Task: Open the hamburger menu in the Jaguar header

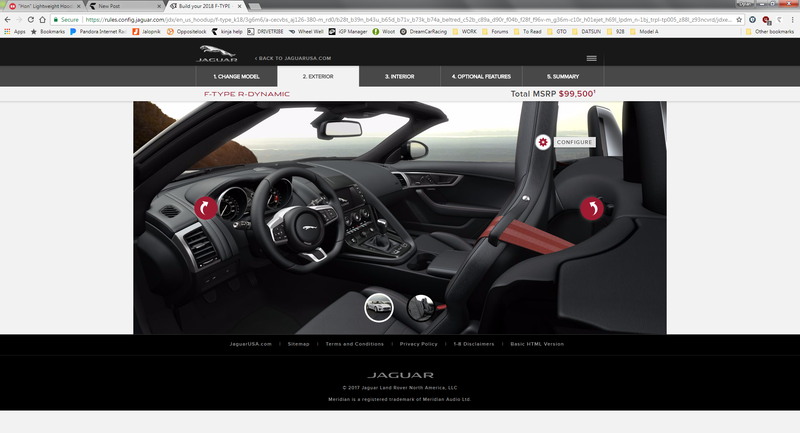Action: 591,58
